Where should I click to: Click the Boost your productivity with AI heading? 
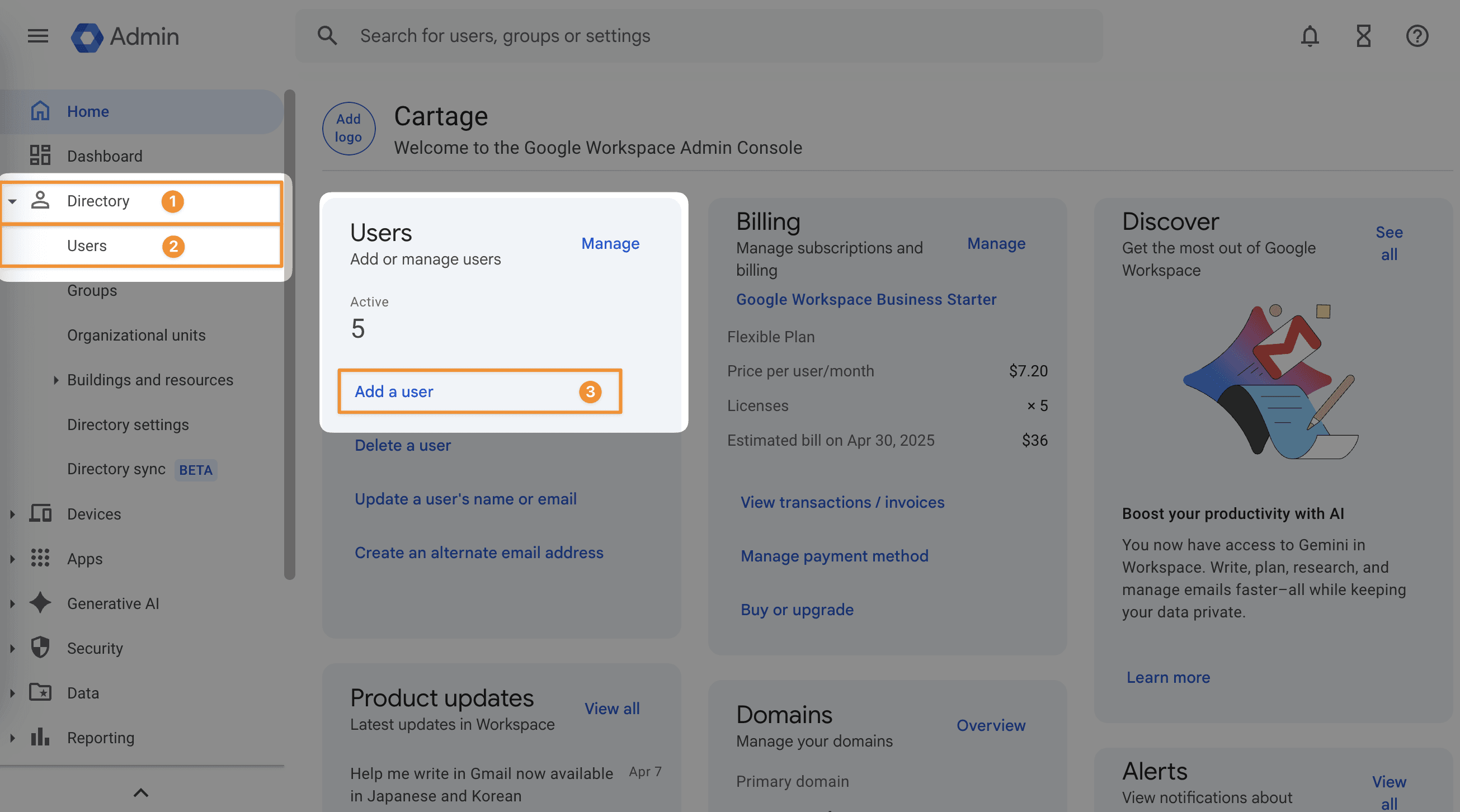(x=1233, y=513)
